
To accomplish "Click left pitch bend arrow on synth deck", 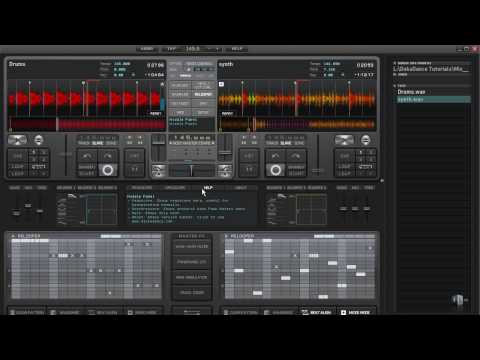I will point(275,156).
